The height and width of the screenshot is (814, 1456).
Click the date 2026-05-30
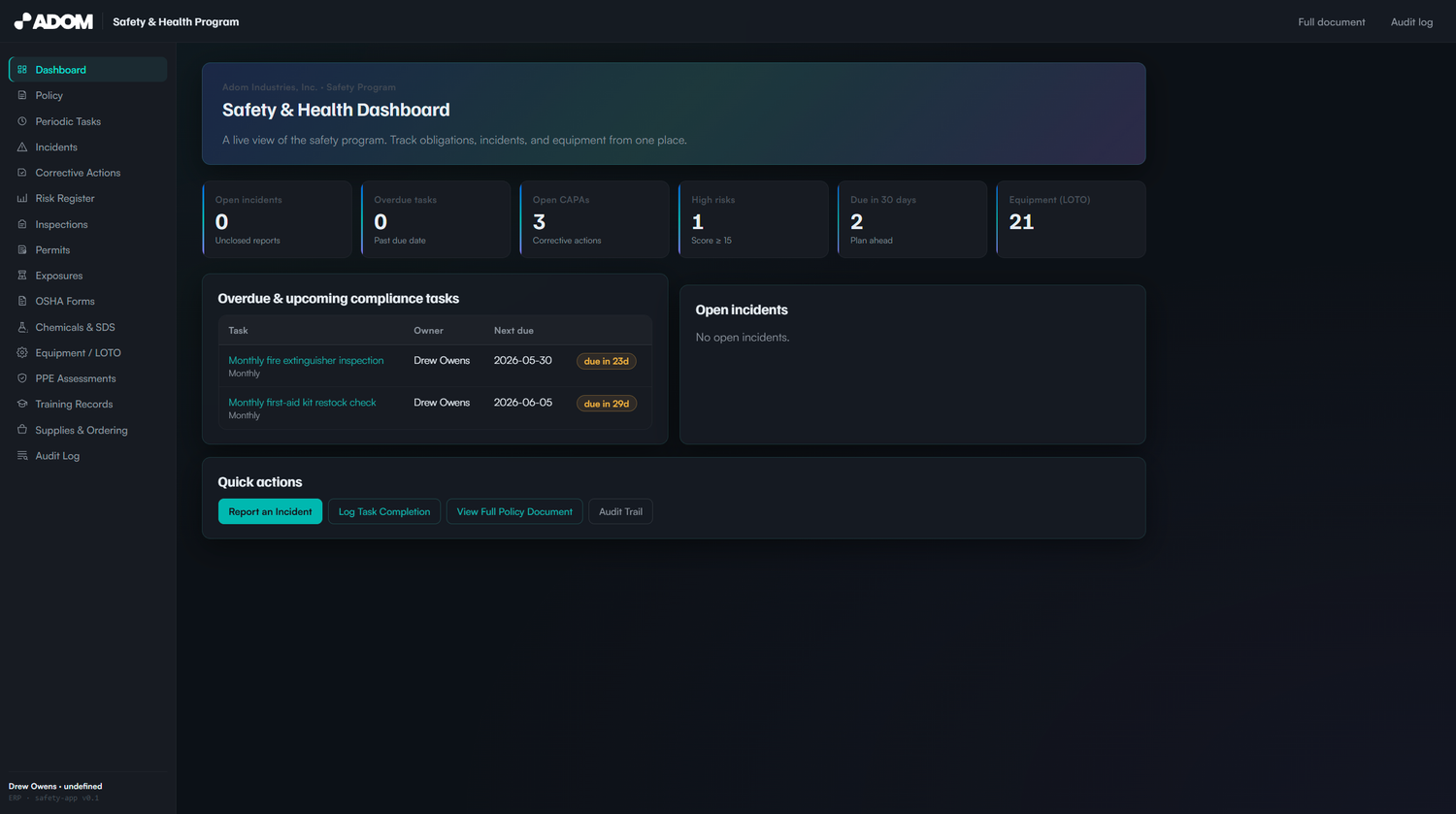pos(522,360)
